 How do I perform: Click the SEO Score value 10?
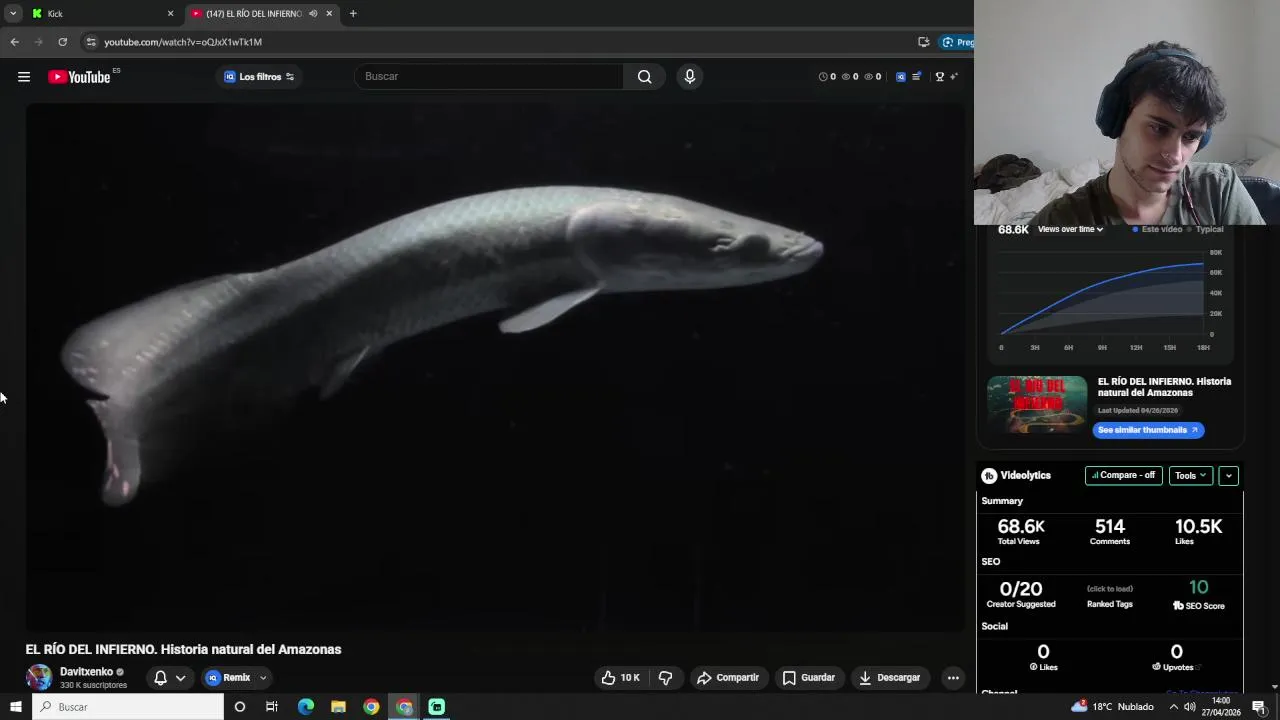pos(1198,588)
